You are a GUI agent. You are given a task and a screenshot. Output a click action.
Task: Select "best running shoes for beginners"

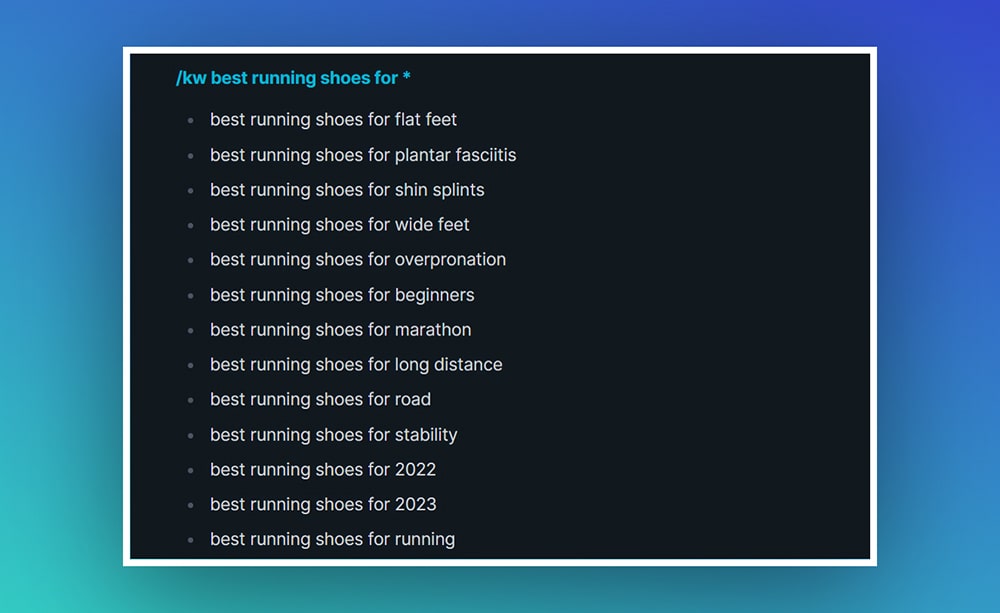point(342,295)
